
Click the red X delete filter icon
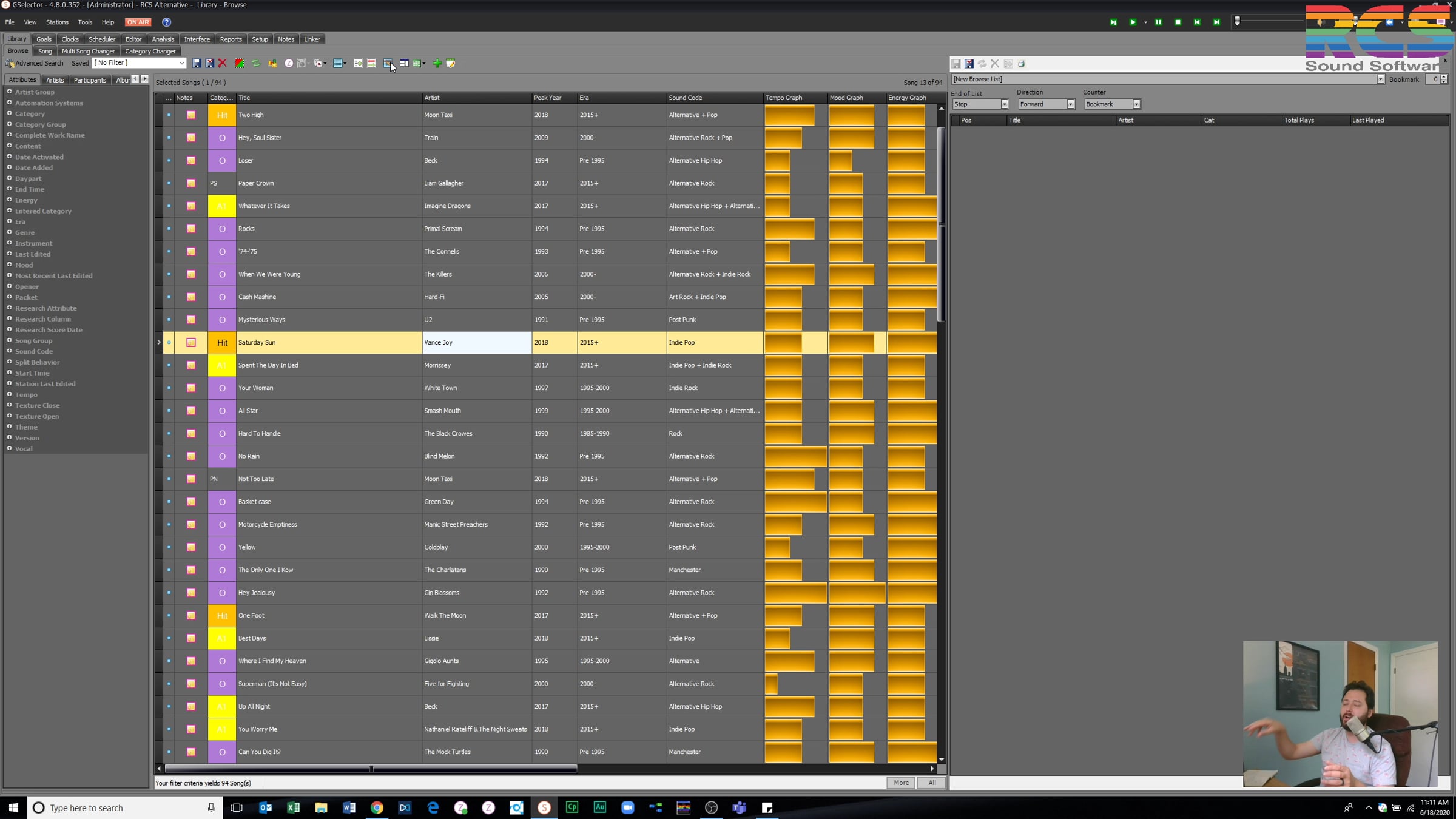tap(223, 63)
